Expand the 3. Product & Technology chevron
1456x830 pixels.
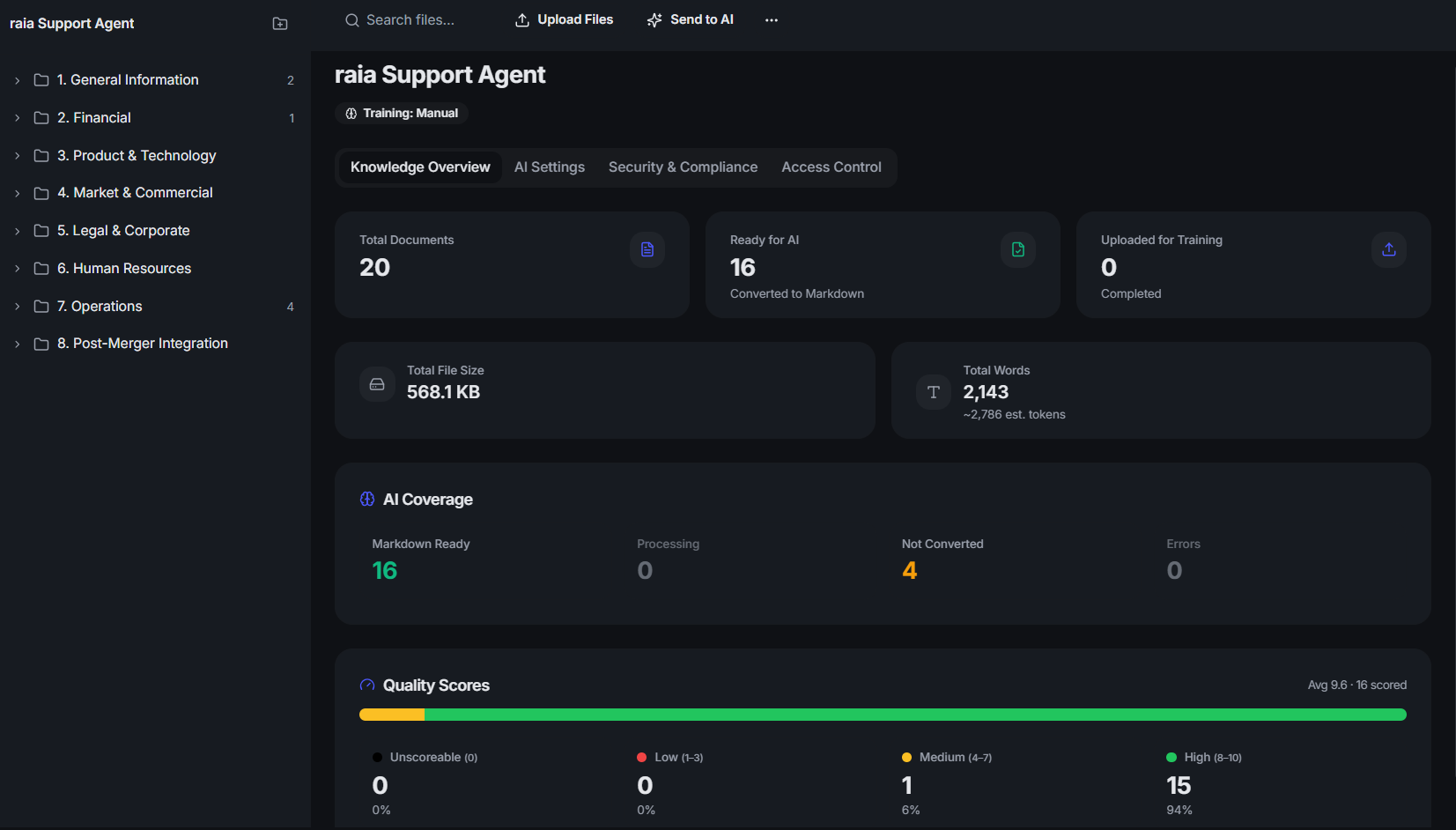coord(17,156)
